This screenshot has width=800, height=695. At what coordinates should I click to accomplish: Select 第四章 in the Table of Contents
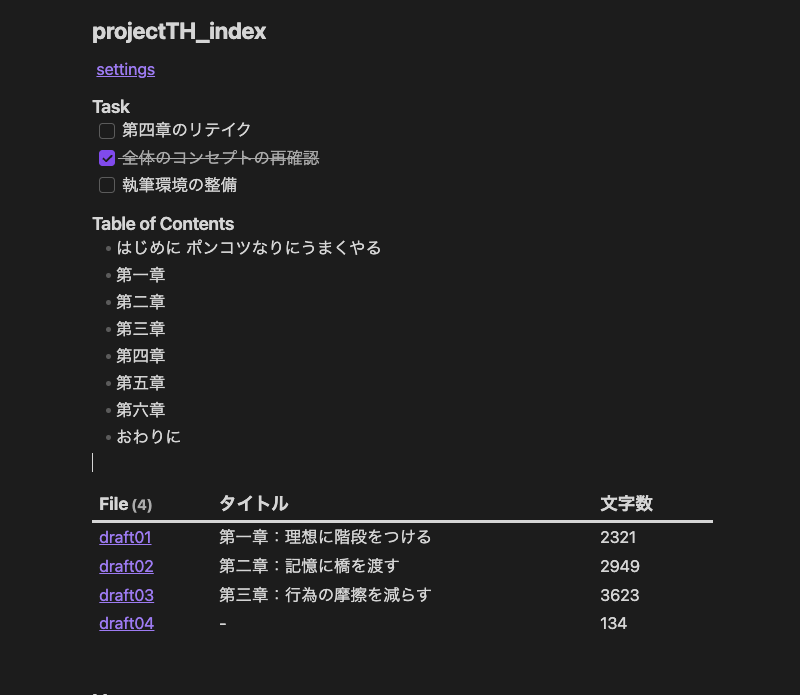tap(140, 355)
